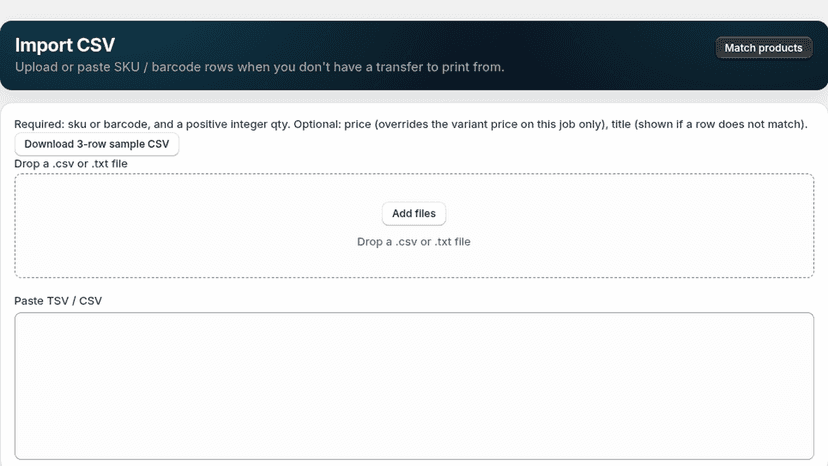Open file picker with Add files
Viewport: 828px width, 466px height.
pos(413,213)
